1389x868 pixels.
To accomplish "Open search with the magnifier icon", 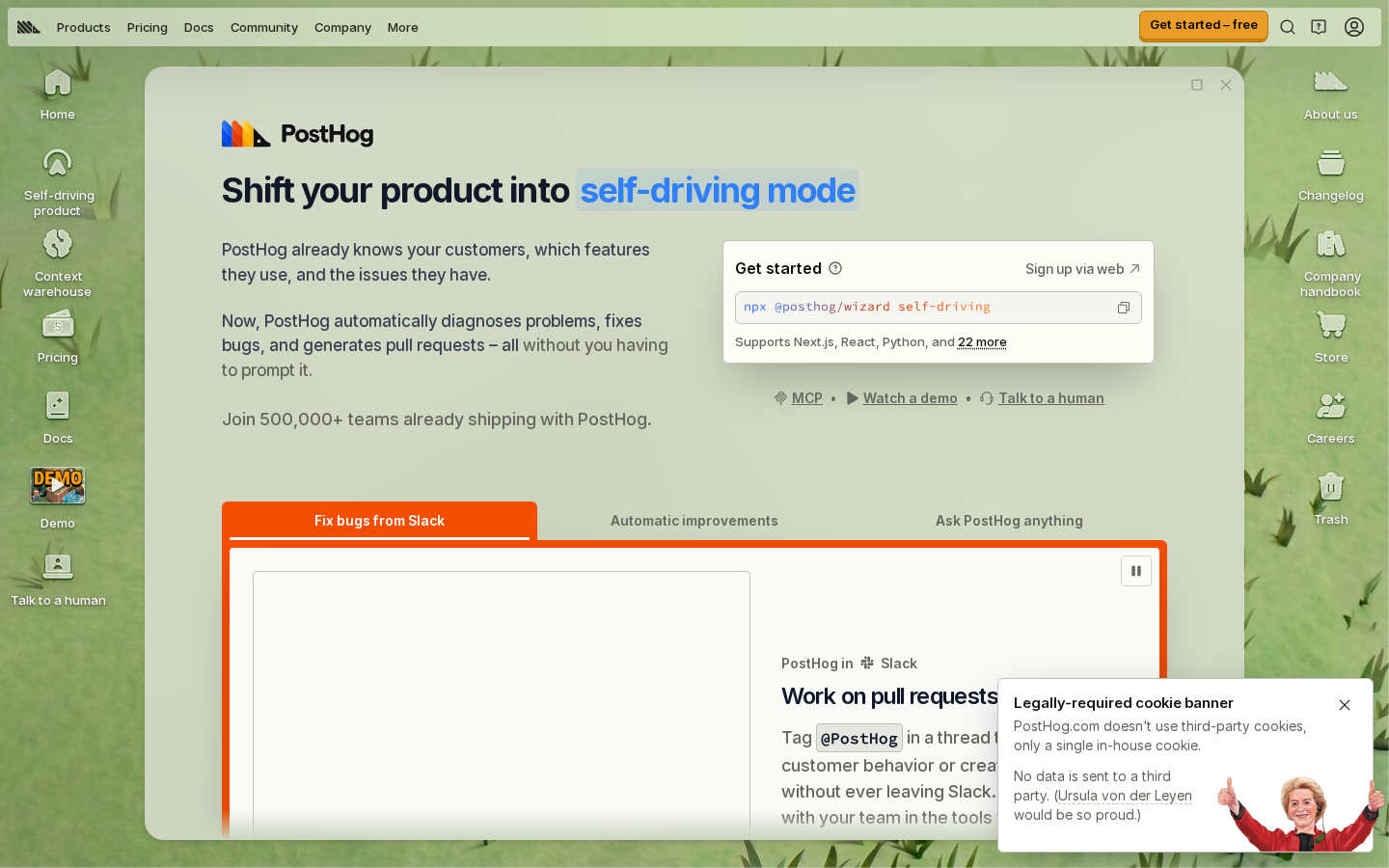I will pyautogui.click(x=1288, y=27).
